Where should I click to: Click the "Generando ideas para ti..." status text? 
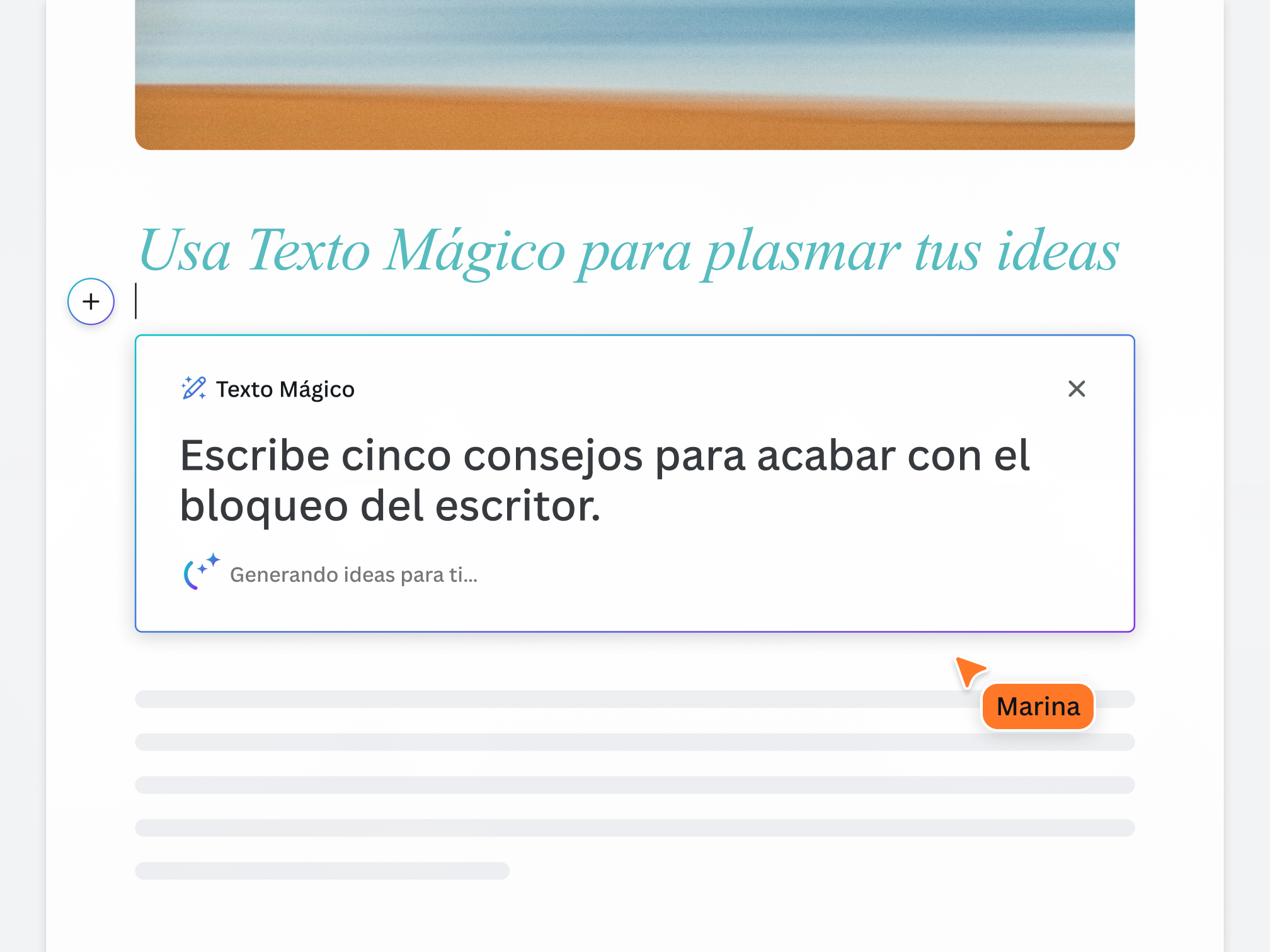[354, 574]
